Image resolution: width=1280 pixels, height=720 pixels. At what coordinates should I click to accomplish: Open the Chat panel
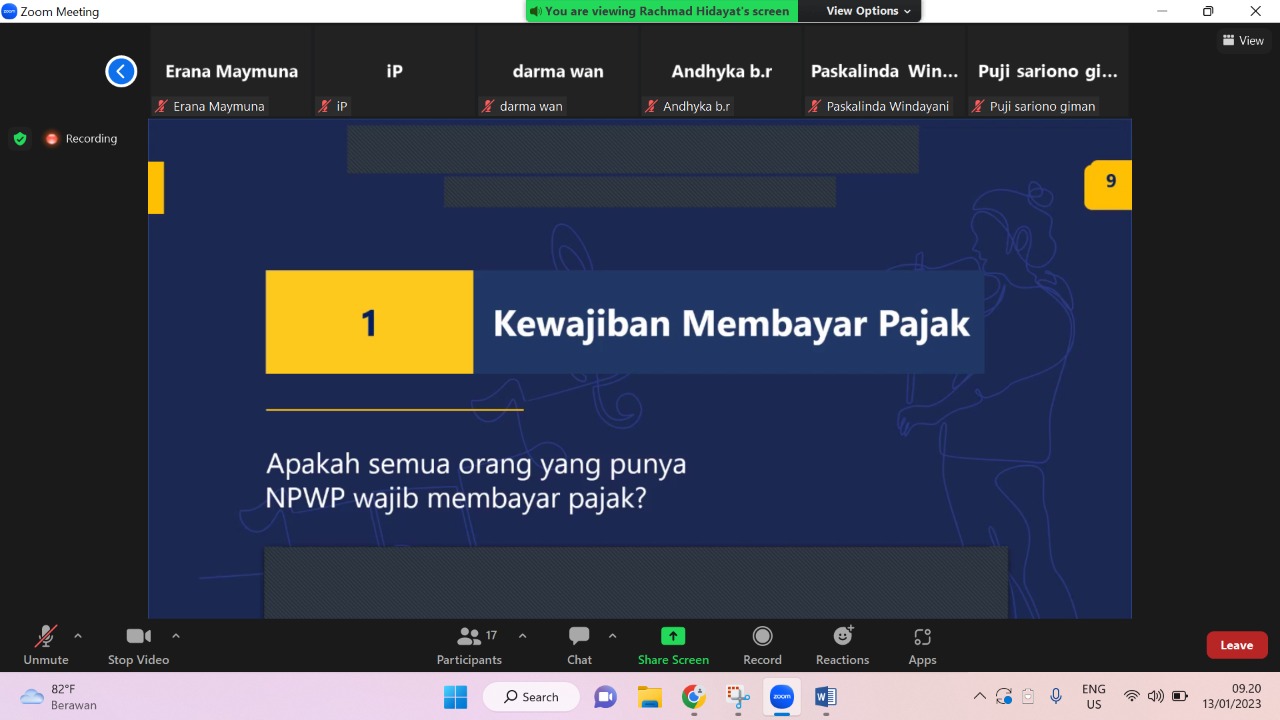(x=579, y=645)
